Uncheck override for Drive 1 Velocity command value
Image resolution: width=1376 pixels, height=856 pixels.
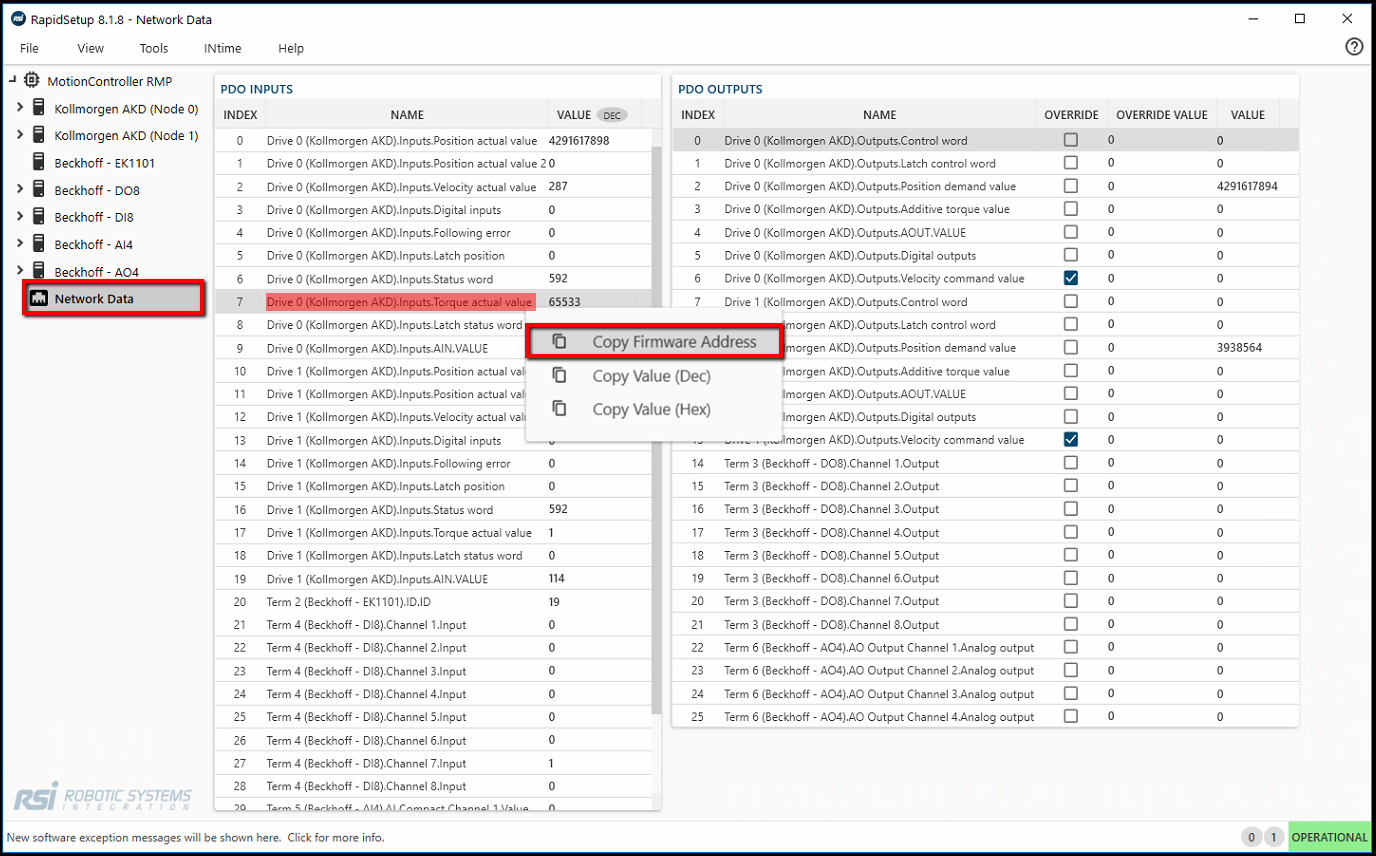pos(1071,440)
